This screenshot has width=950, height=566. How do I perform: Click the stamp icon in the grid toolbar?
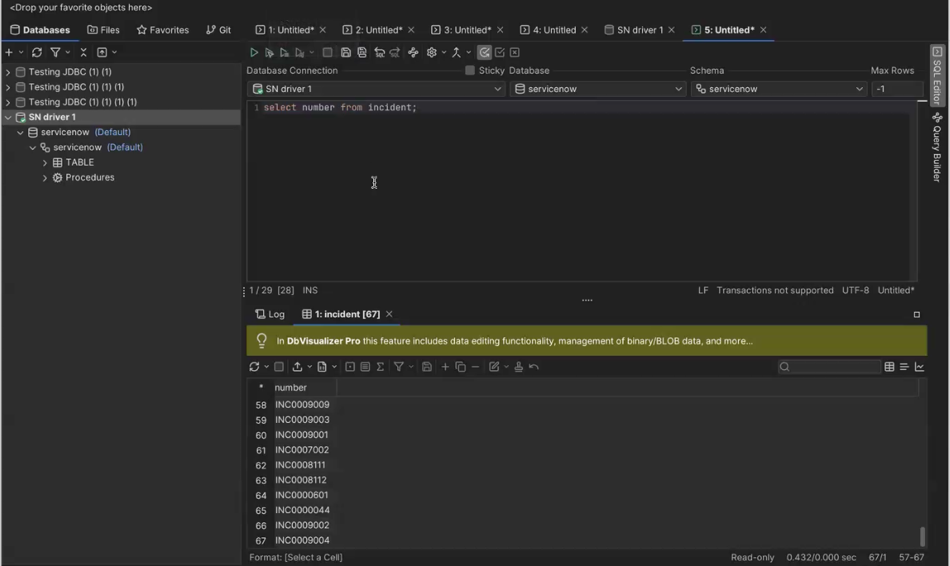pyautogui.click(x=519, y=367)
